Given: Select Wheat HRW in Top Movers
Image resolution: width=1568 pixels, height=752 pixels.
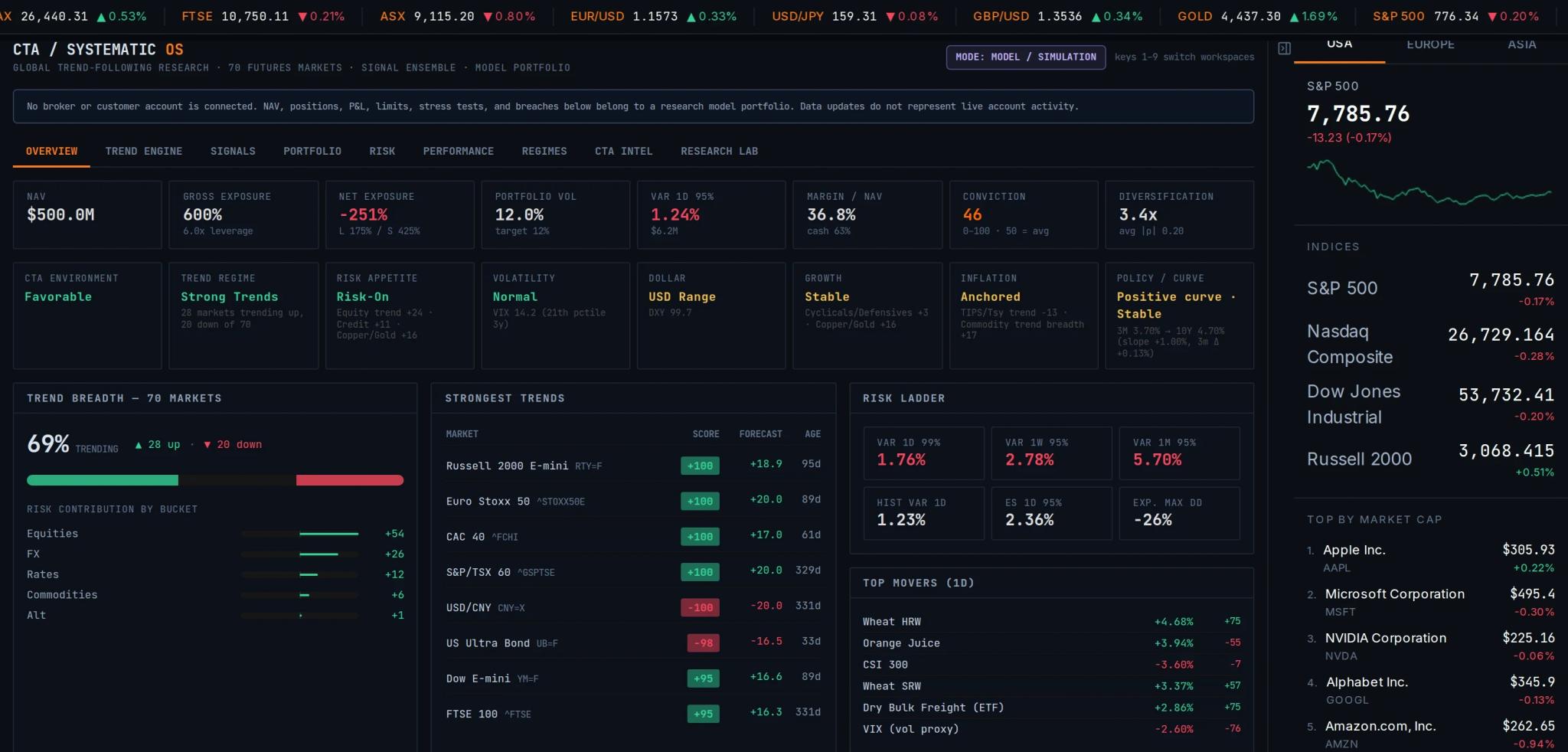Looking at the screenshot, I should [x=1051, y=621].
